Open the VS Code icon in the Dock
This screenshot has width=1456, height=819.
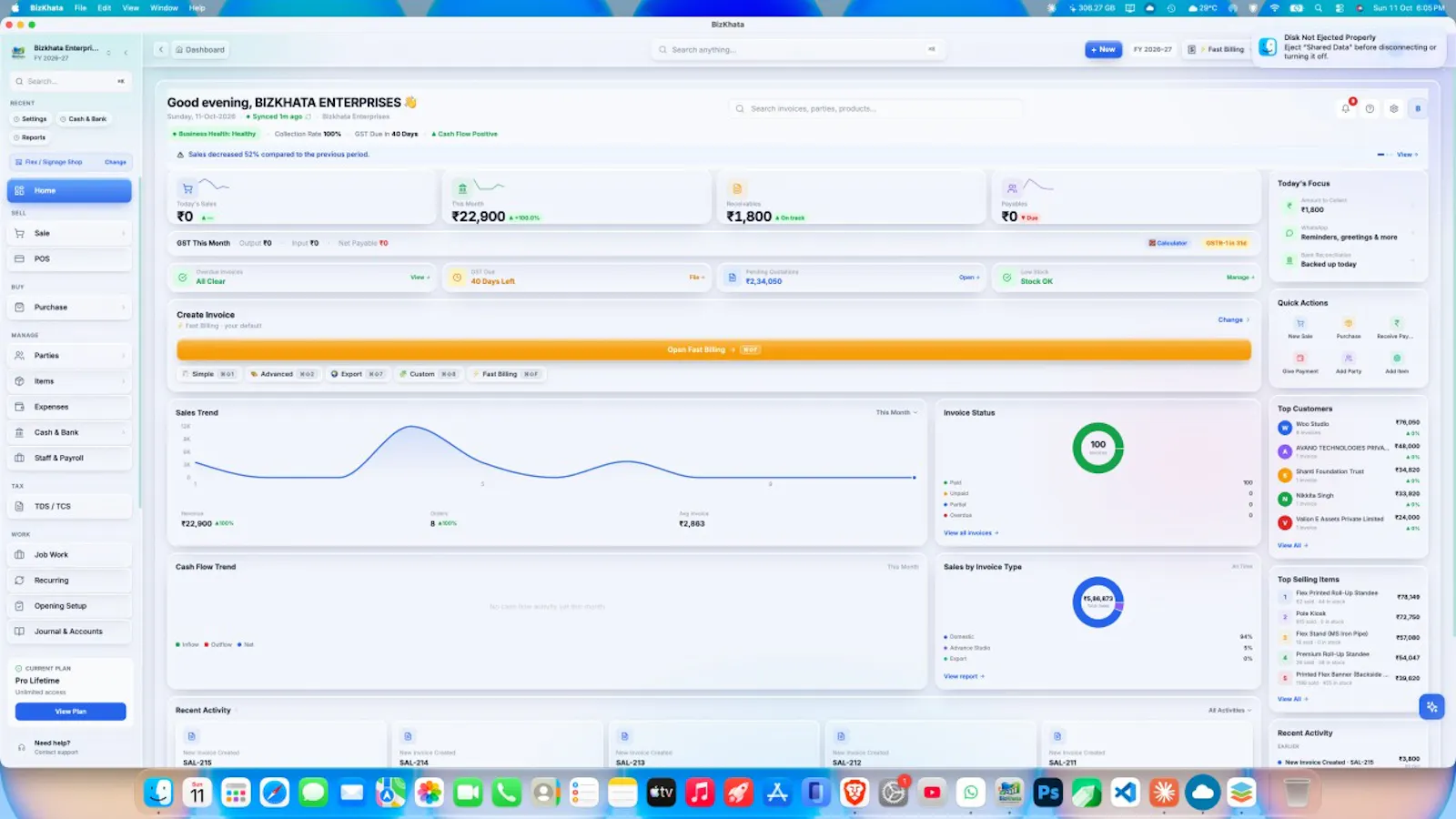tap(1125, 793)
